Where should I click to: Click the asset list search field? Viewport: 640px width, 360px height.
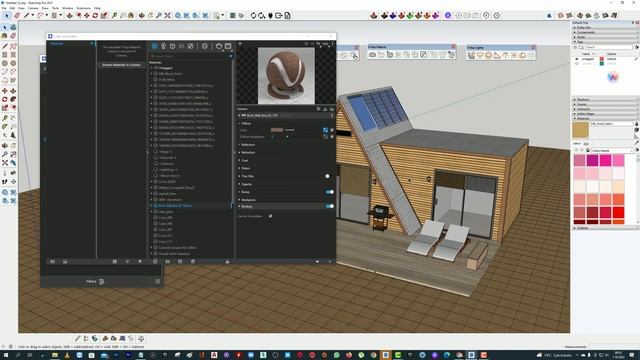[191, 56]
